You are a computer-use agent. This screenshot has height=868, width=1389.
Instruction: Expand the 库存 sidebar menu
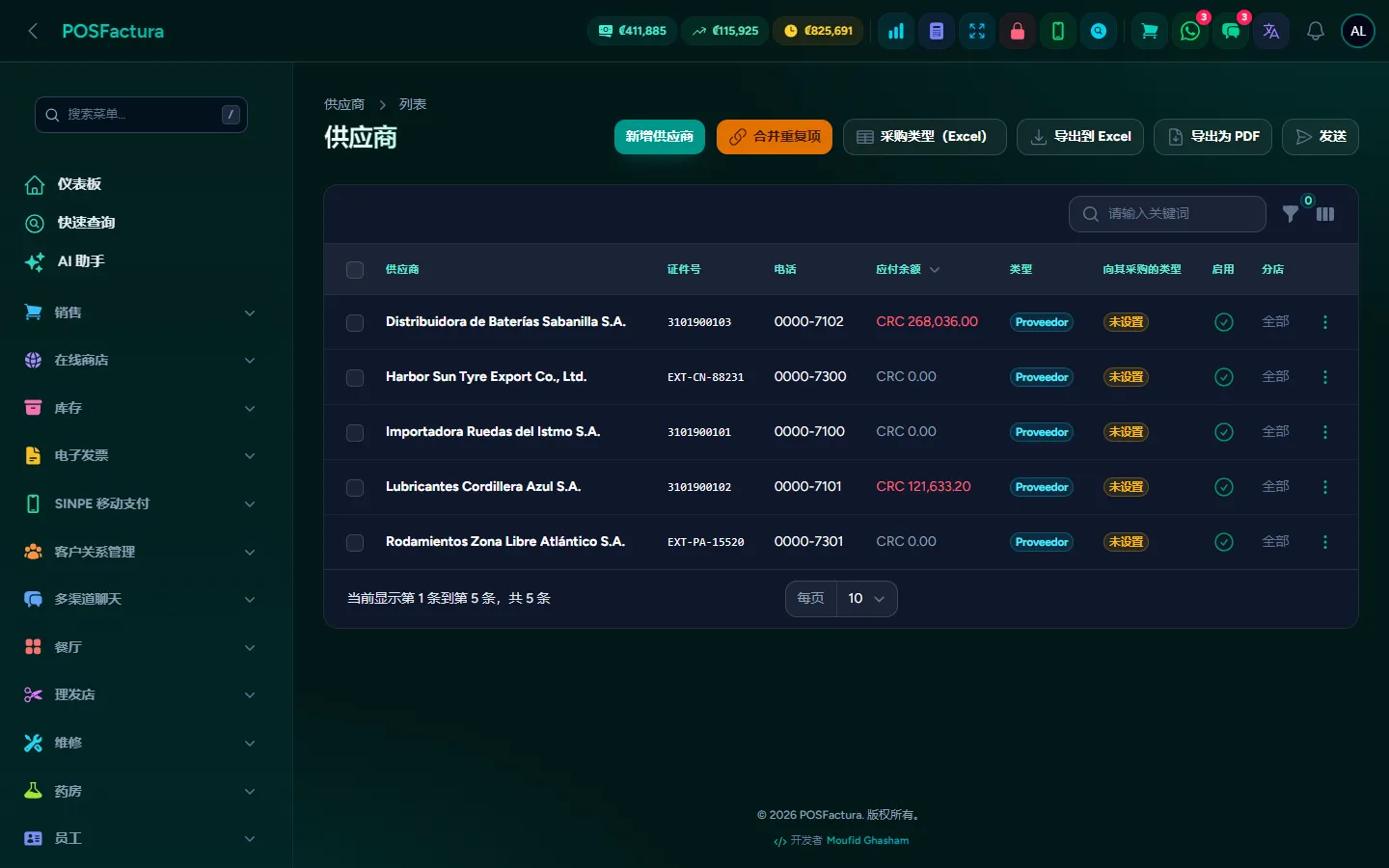[141, 408]
